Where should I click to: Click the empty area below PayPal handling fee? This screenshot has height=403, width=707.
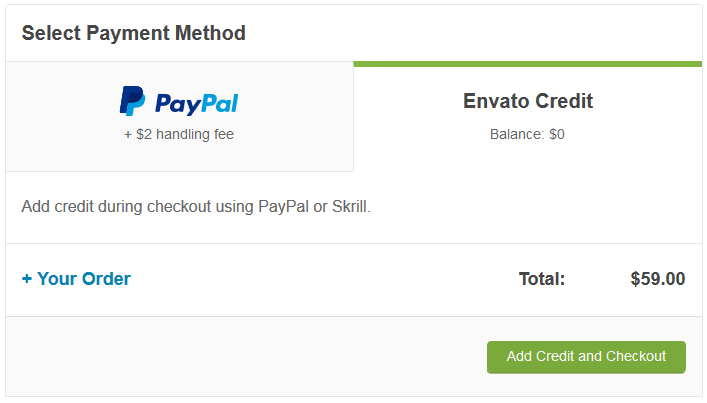(179, 157)
